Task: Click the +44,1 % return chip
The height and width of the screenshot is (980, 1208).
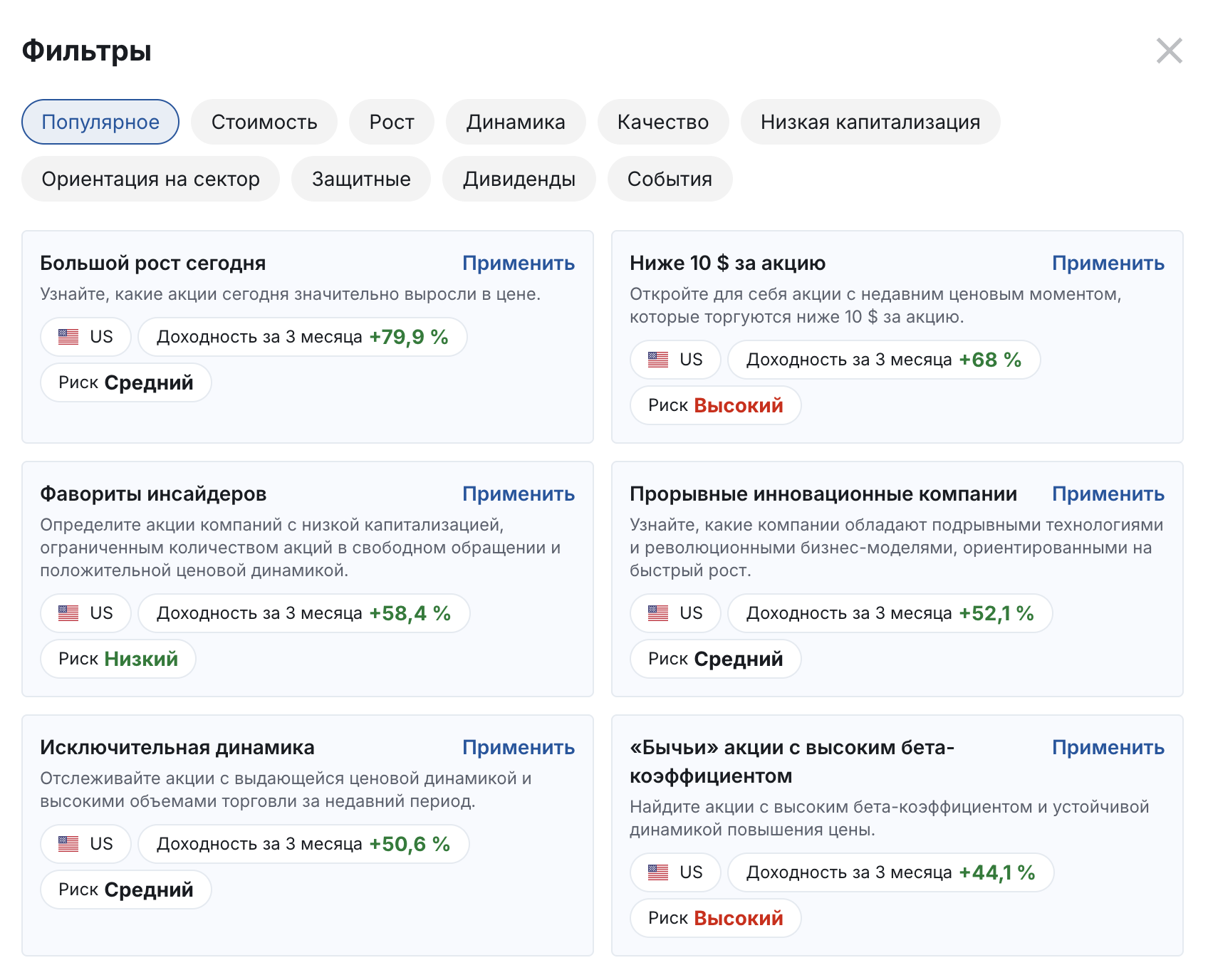Action: click(891, 872)
